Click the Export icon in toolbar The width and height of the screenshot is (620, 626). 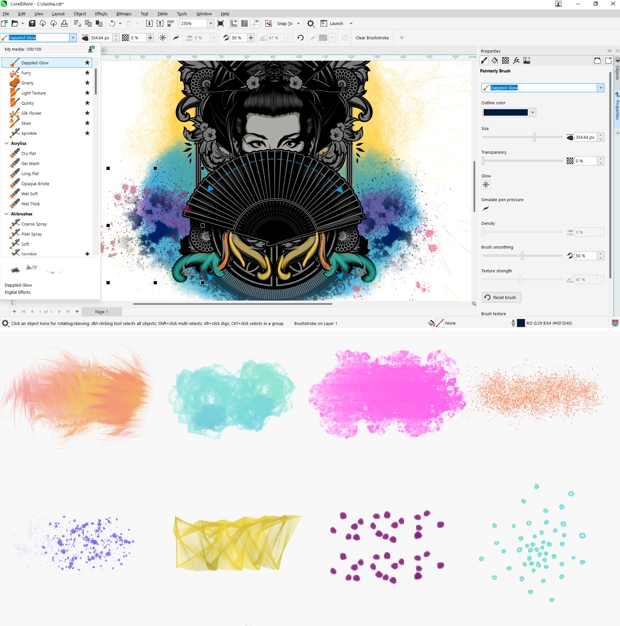[160, 24]
